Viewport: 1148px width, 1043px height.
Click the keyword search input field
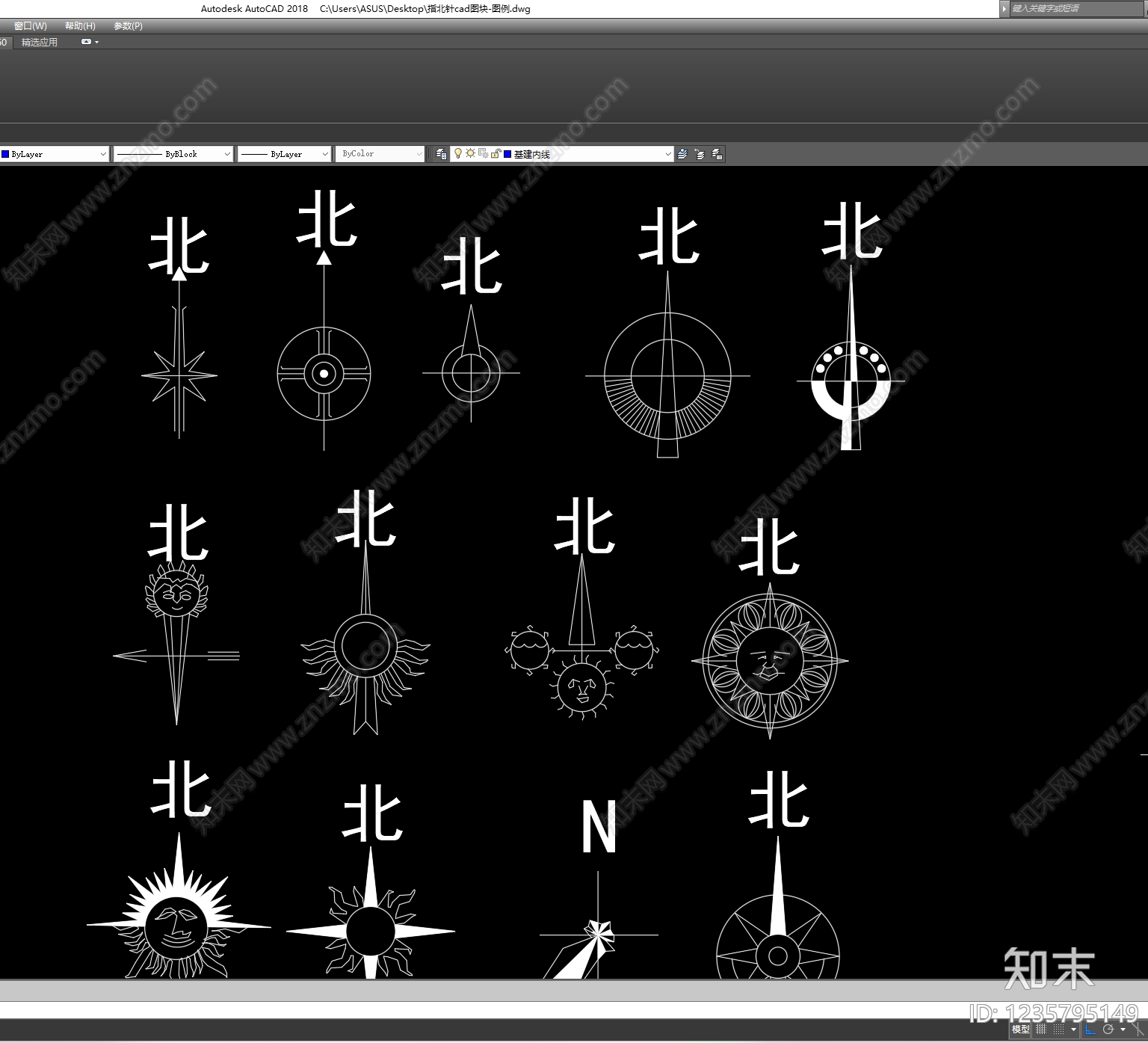pos(1076,9)
